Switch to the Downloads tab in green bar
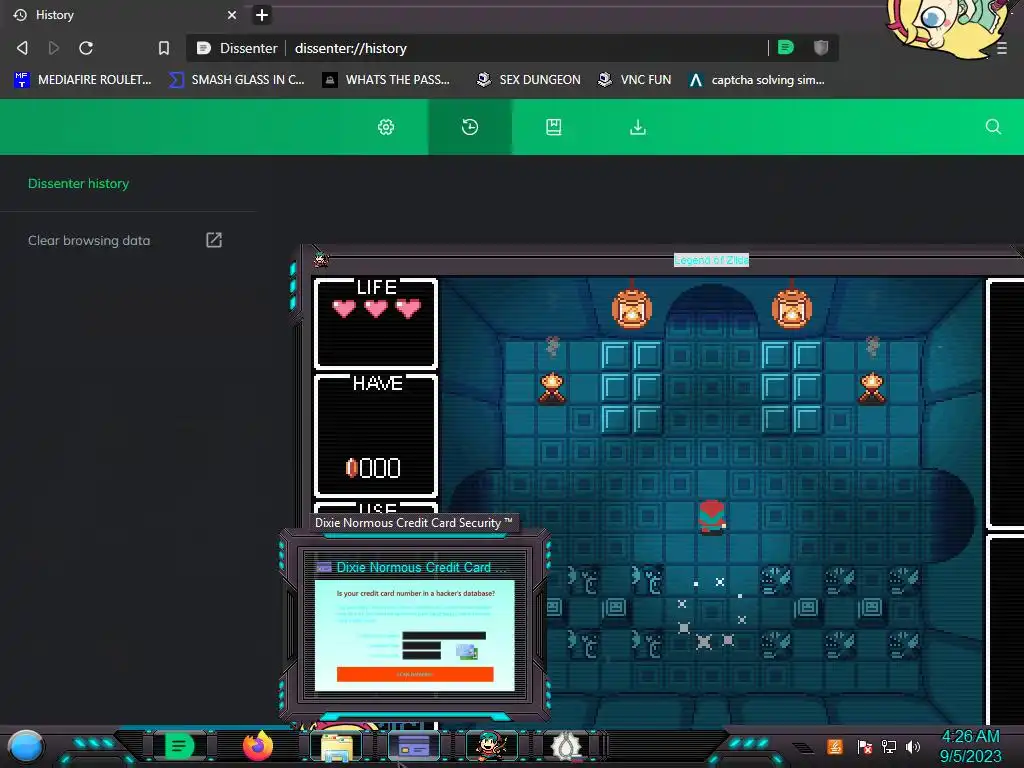 [637, 127]
